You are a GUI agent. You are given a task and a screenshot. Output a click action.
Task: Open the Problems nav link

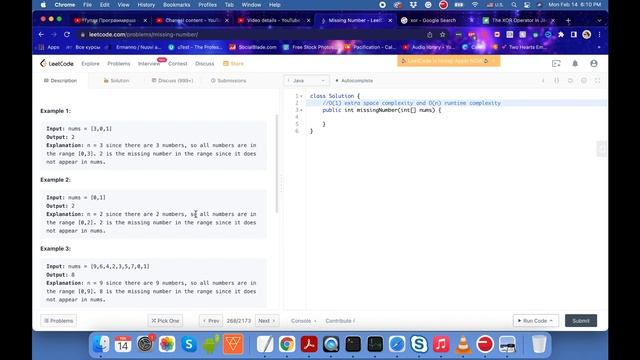click(x=118, y=63)
